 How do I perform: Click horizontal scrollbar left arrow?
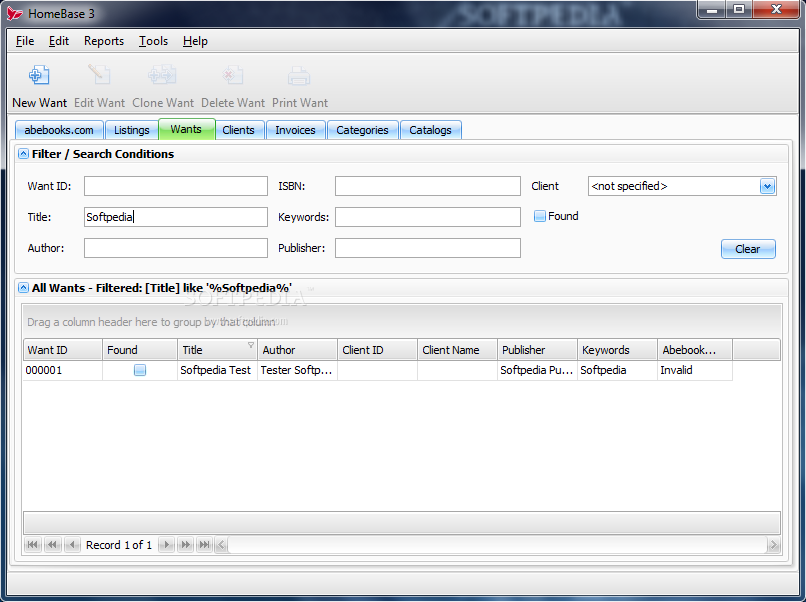click(222, 544)
